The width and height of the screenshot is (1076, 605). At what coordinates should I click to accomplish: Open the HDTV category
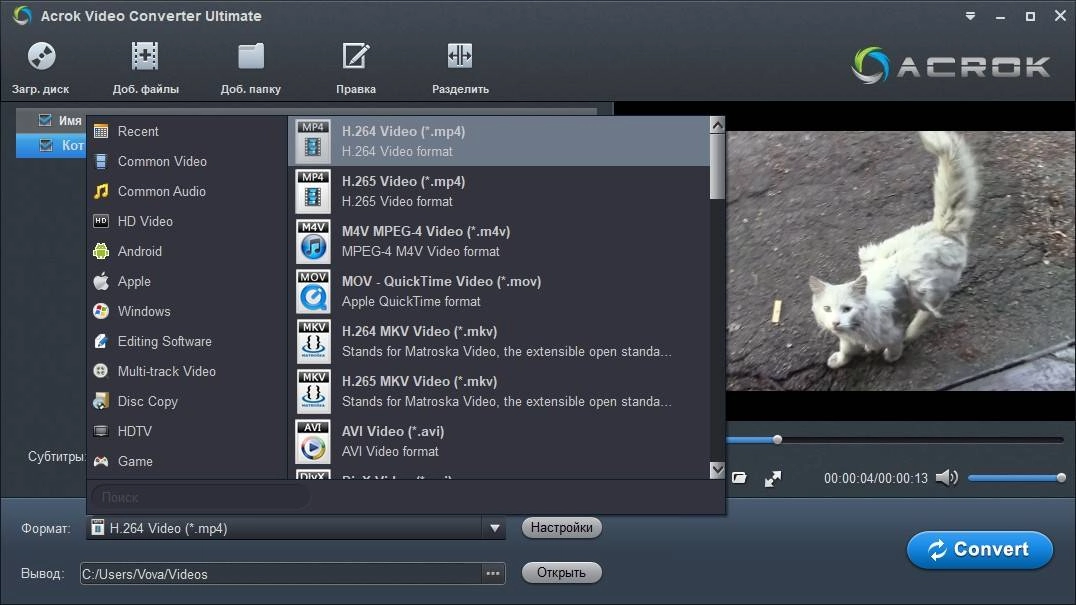(x=134, y=431)
